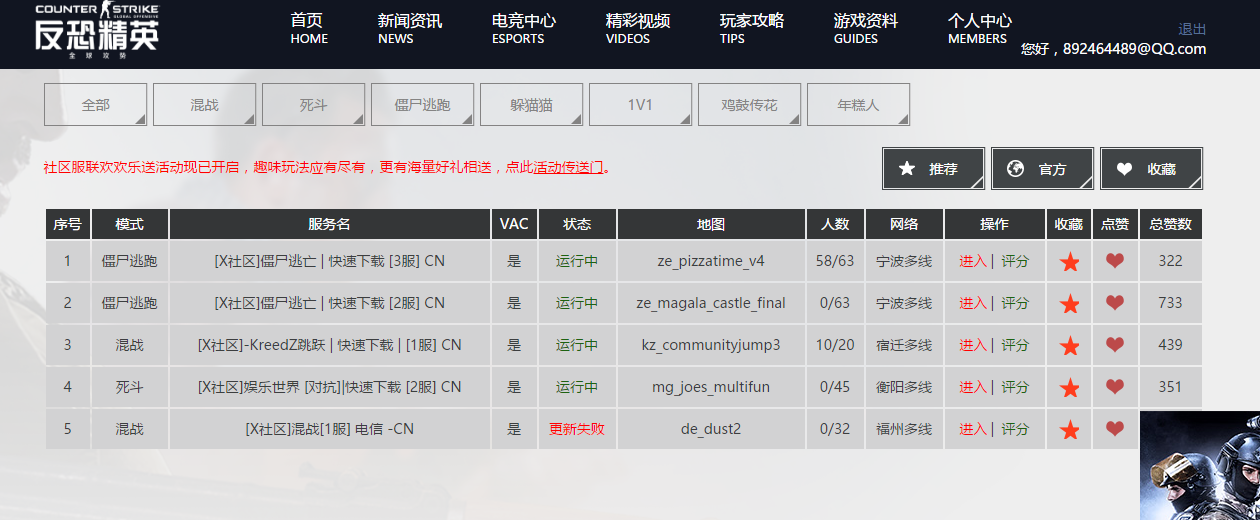1260x520 pixels.
Task: Favorite the ze_pizzatime_v4 server star
Action: 1070,262
